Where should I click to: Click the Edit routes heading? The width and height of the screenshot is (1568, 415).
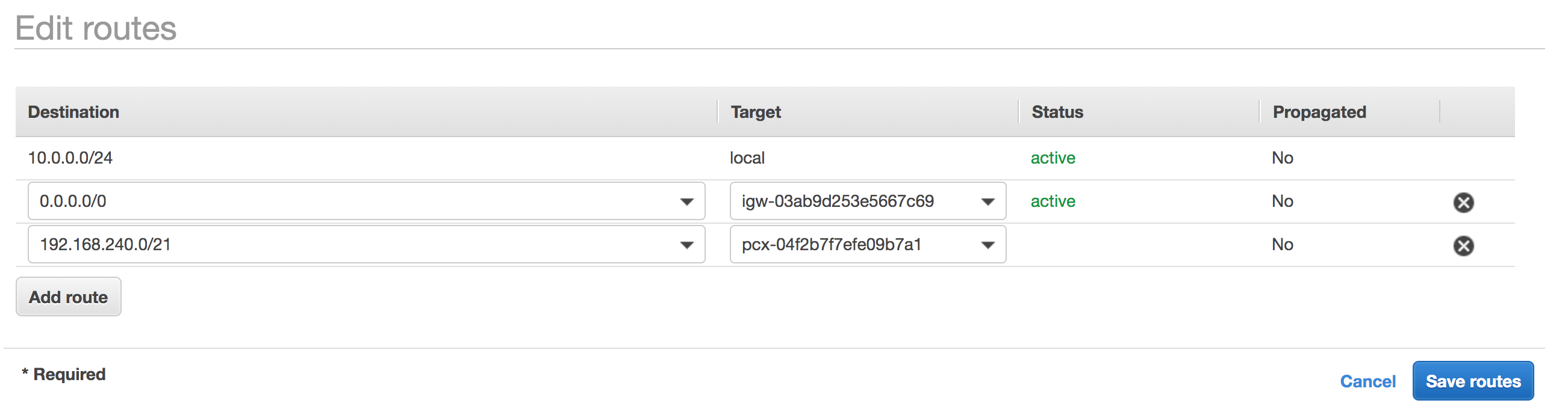point(96,28)
